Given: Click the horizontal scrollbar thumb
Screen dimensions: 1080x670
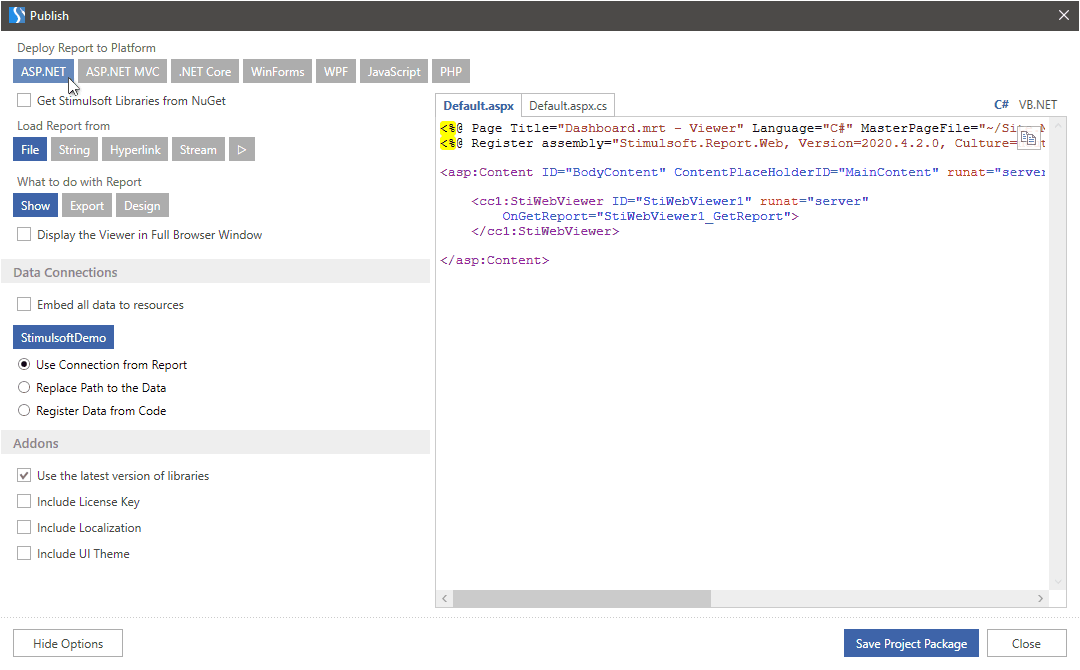Looking at the screenshot, I should click(582, 598).
